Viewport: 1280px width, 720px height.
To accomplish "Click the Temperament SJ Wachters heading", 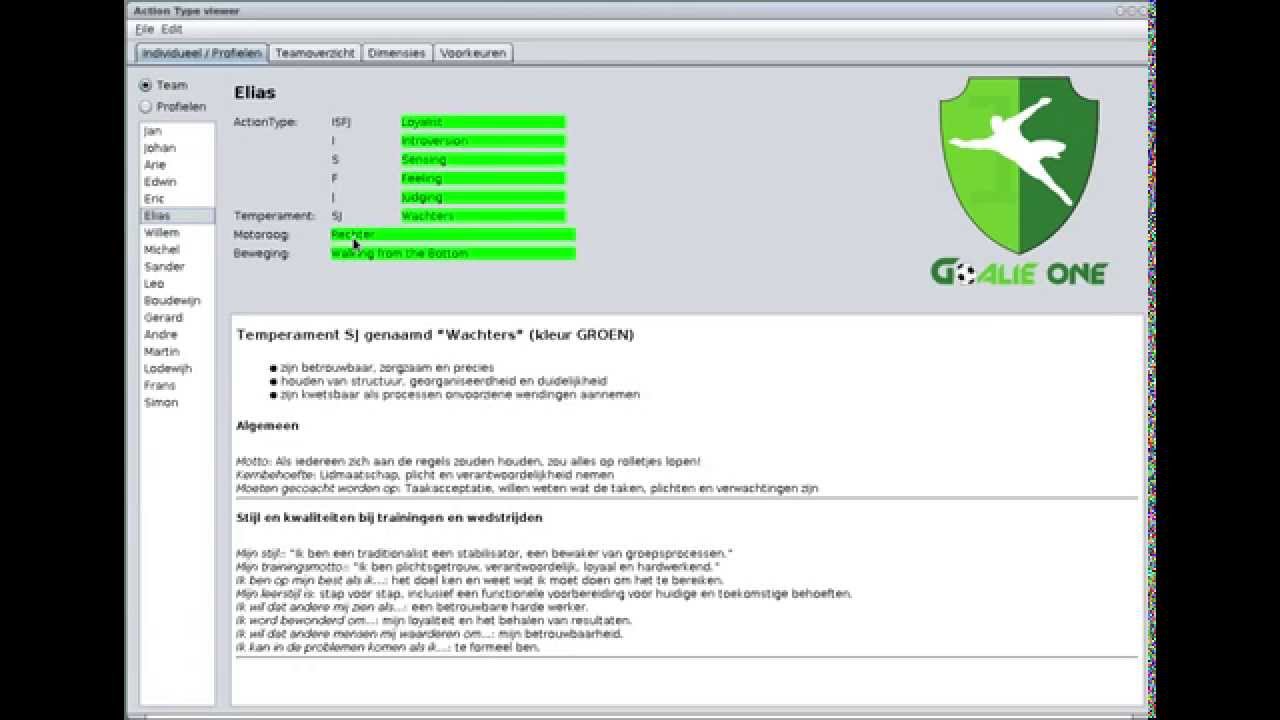I will 435,335.
